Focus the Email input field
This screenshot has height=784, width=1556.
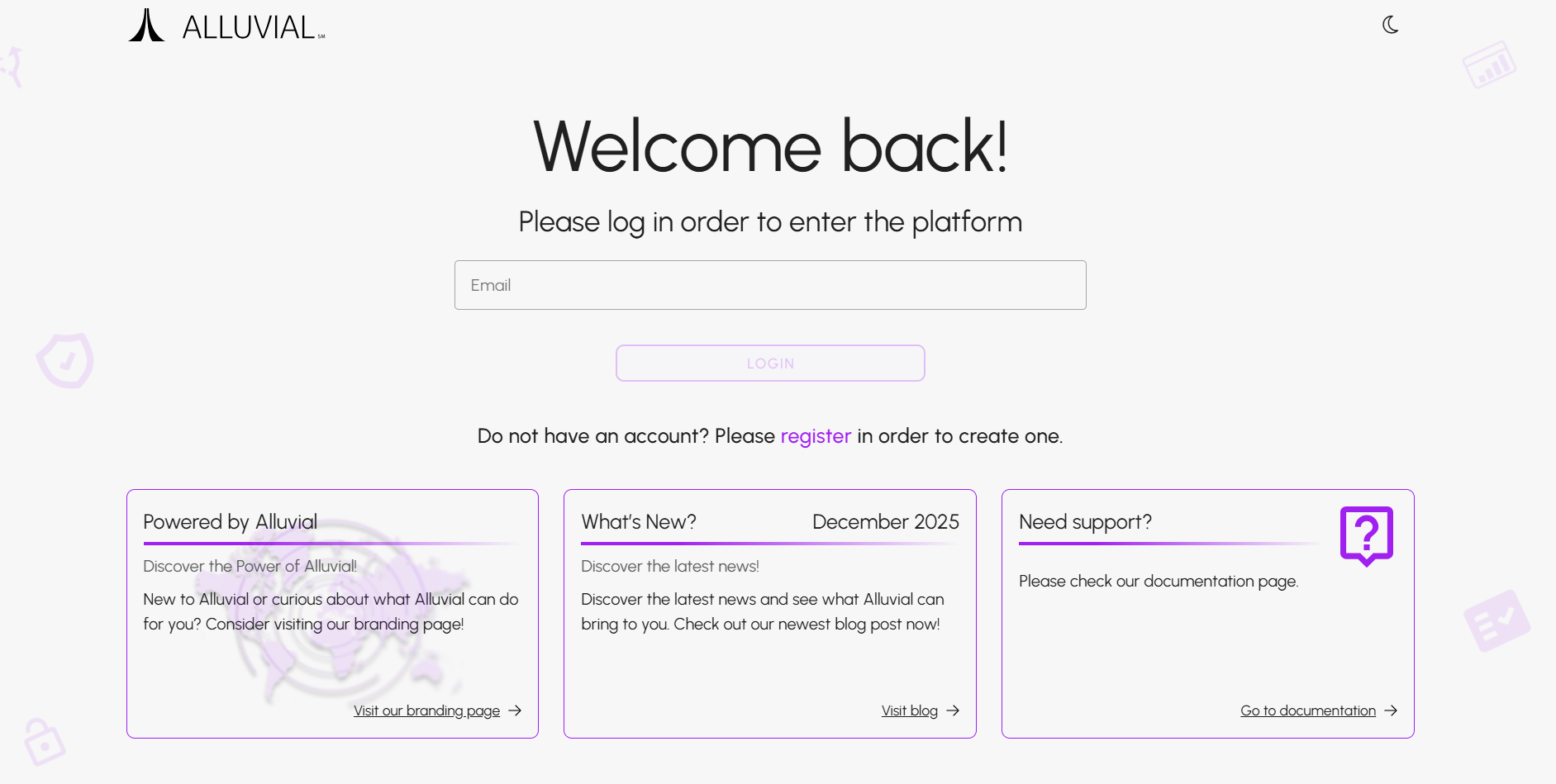[x=770, y=285]
